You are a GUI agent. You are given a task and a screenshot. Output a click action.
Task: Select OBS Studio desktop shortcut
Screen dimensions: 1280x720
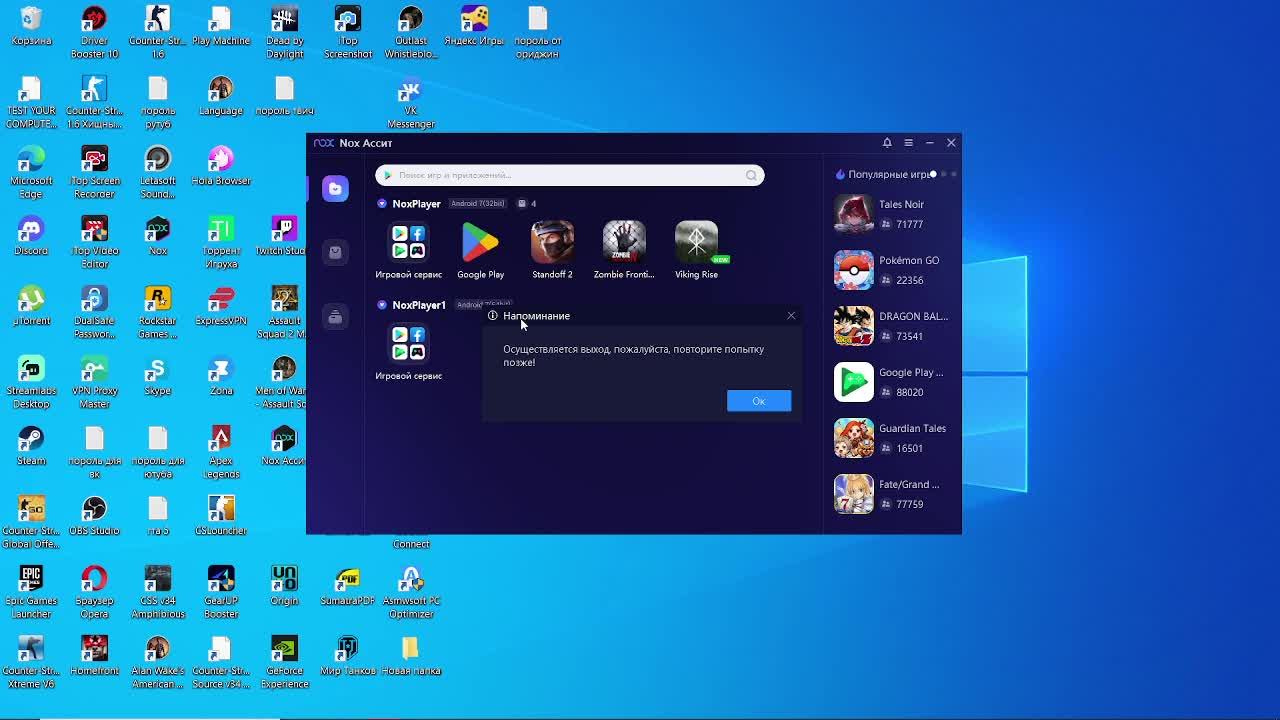[94, 517]
